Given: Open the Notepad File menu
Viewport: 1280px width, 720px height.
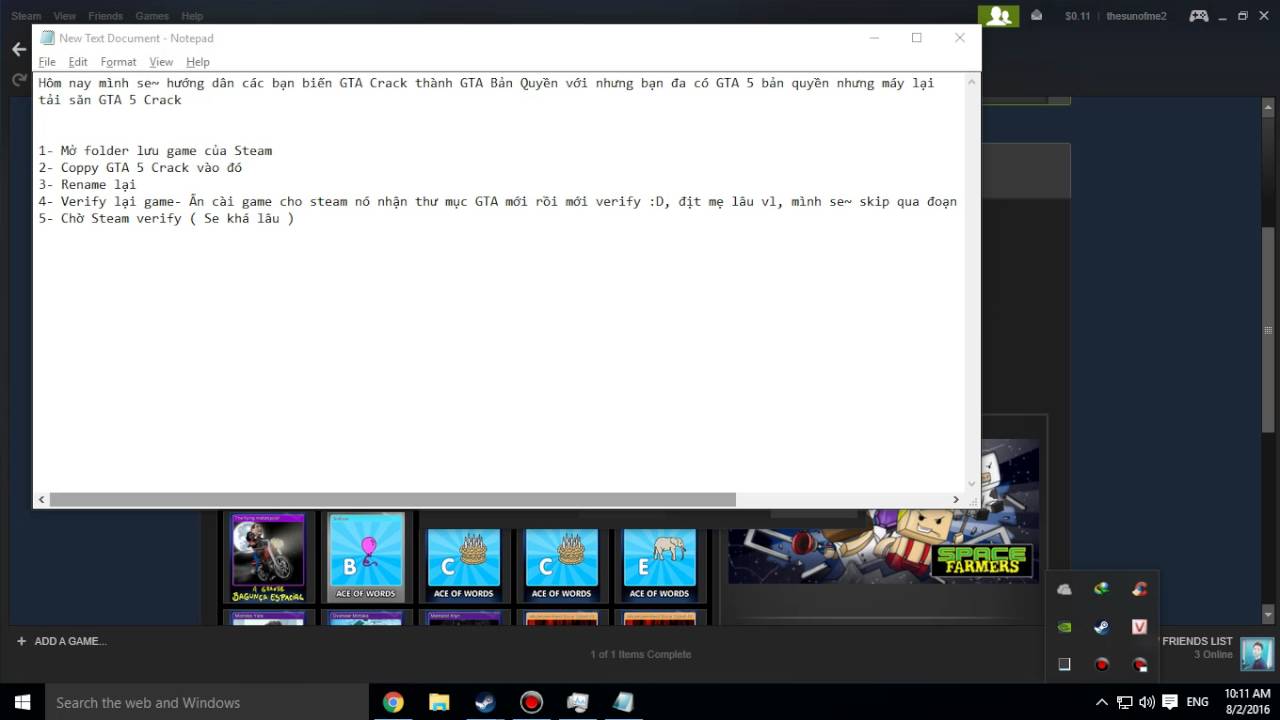Looking at the screenshot, I should pos(47,62).
